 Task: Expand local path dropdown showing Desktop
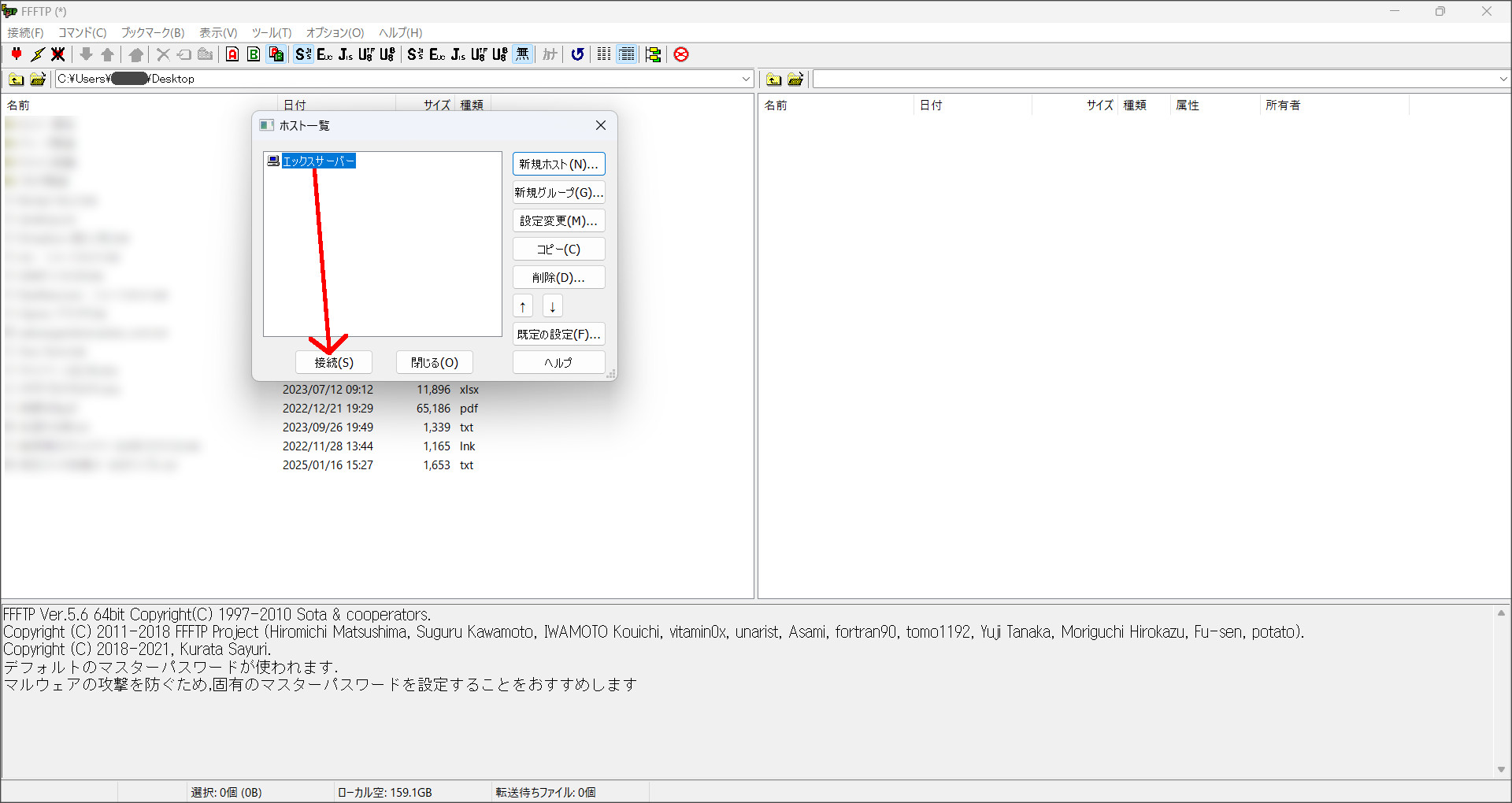click(x=746, y=79)
